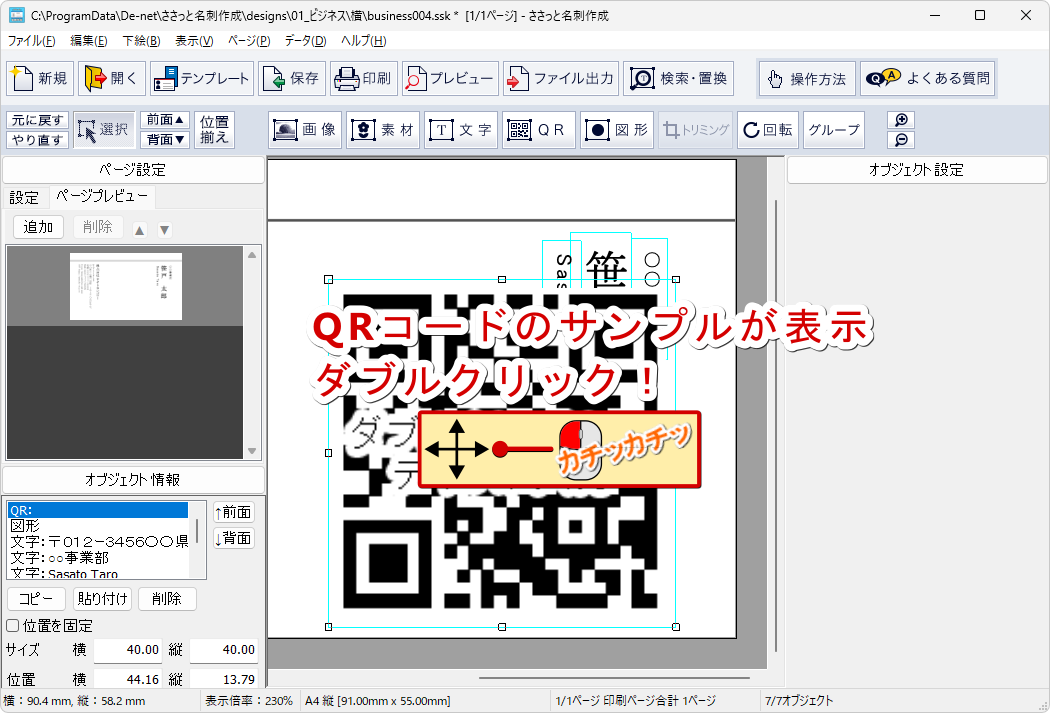Add a QR code with QR tool

(x=538, y=130)
